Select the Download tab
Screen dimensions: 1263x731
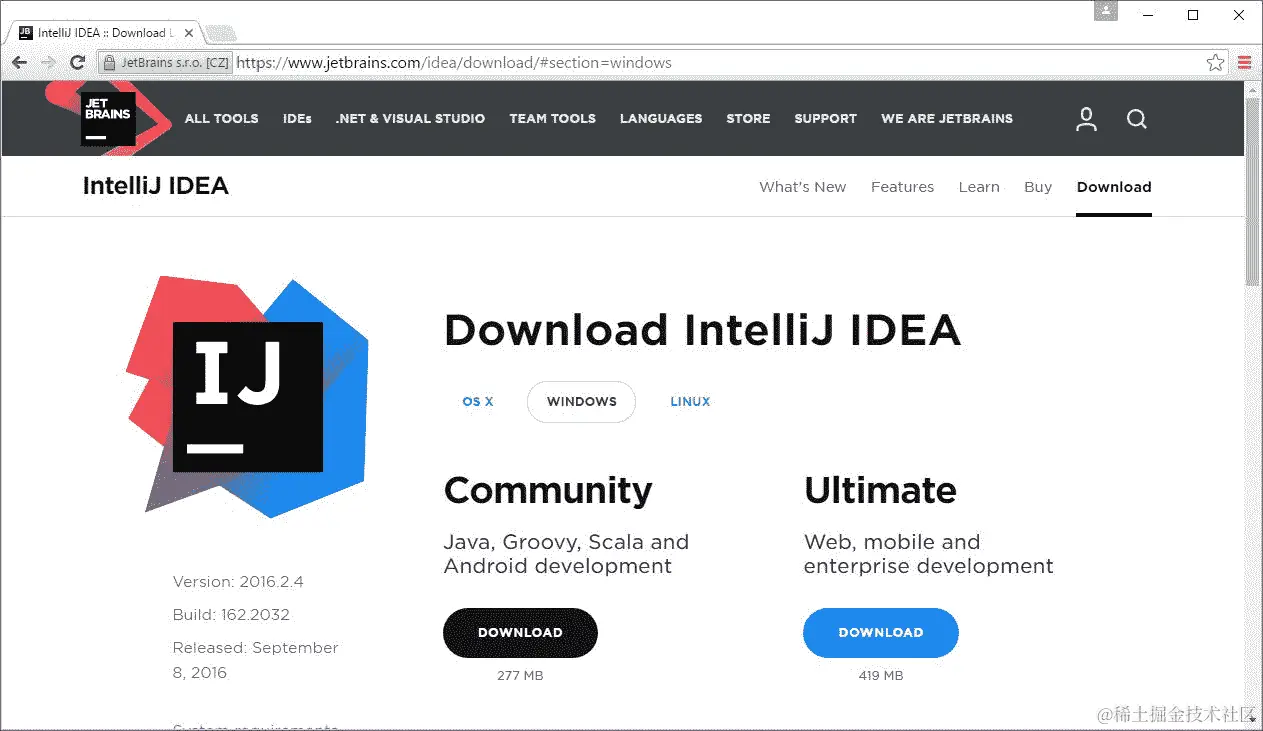1114,187
